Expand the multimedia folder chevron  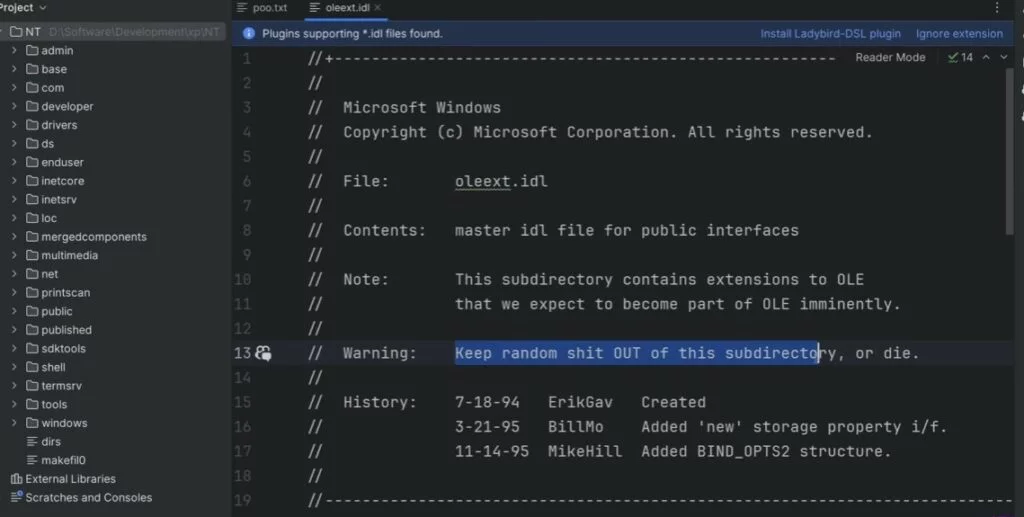tap(14, 255)
